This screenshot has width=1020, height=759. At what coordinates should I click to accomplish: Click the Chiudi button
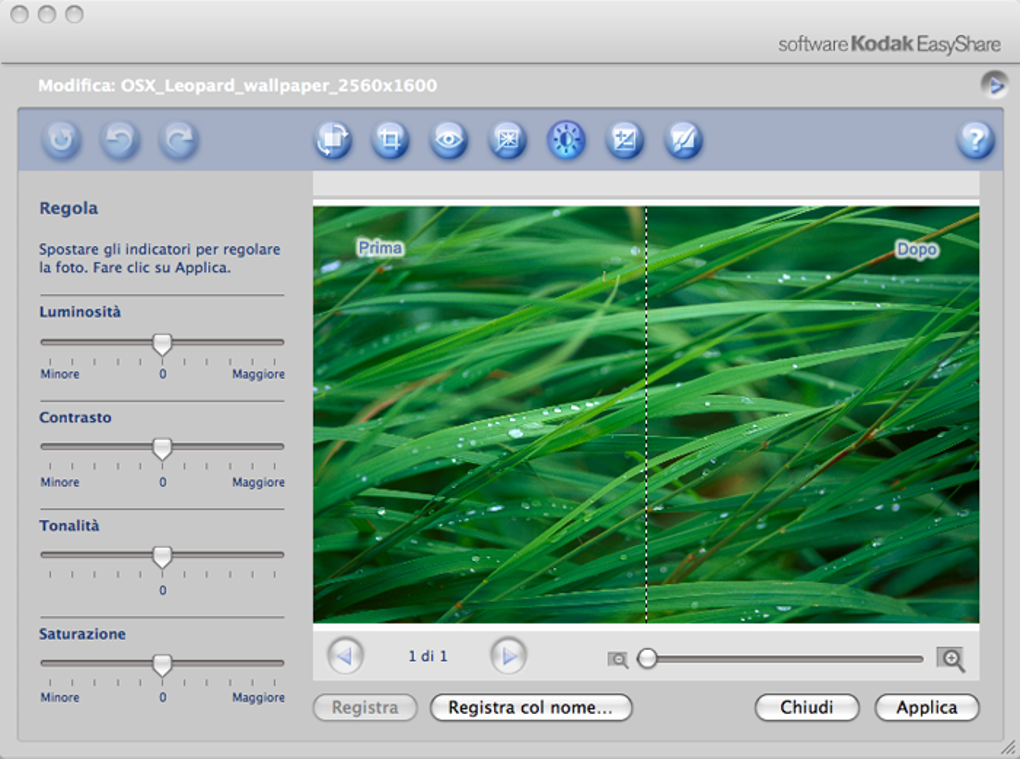coord(807,707)
